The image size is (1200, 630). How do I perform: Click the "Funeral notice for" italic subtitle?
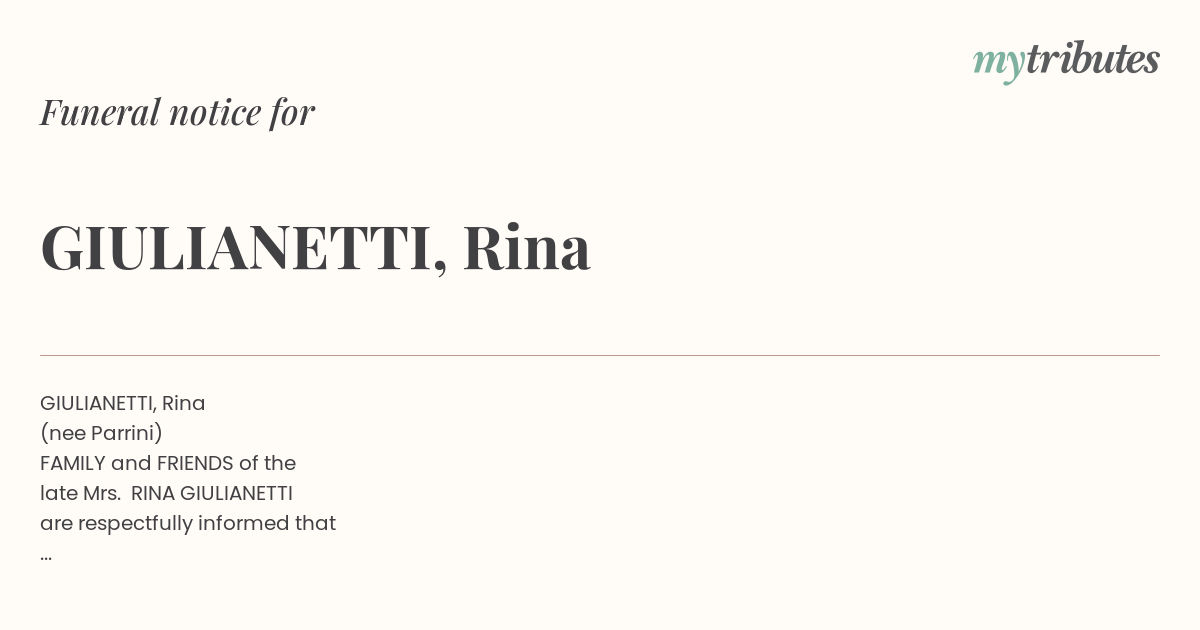point(177,112)
